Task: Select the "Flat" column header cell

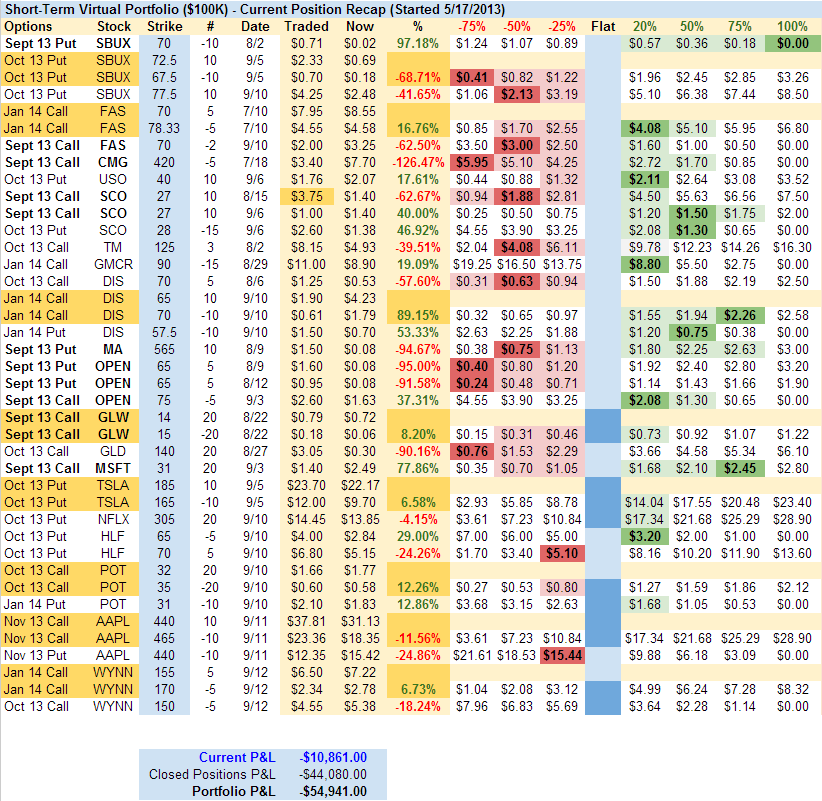Action: [603, 25]
